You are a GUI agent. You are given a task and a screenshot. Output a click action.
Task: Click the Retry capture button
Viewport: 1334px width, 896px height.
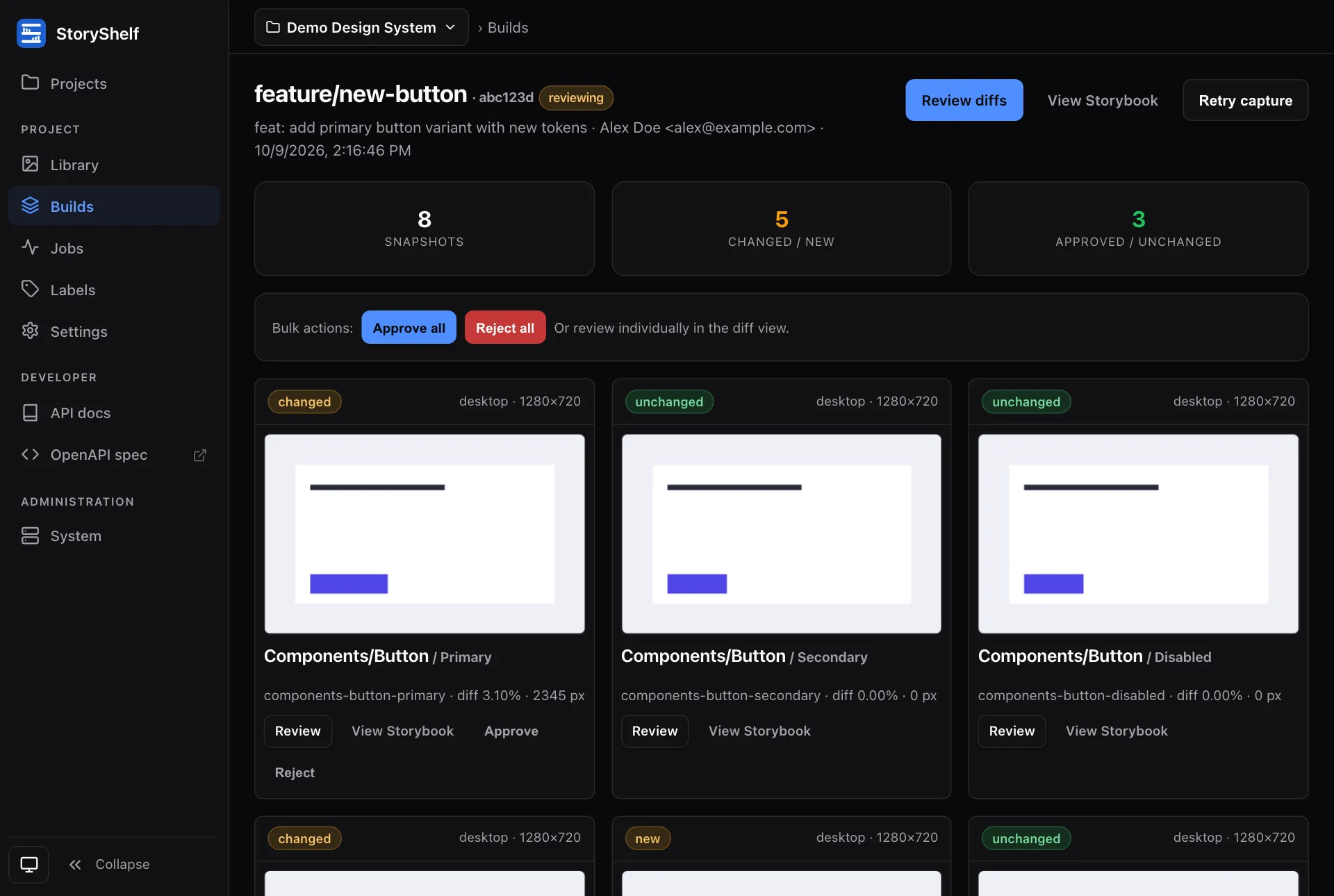tap(1245, 100)
